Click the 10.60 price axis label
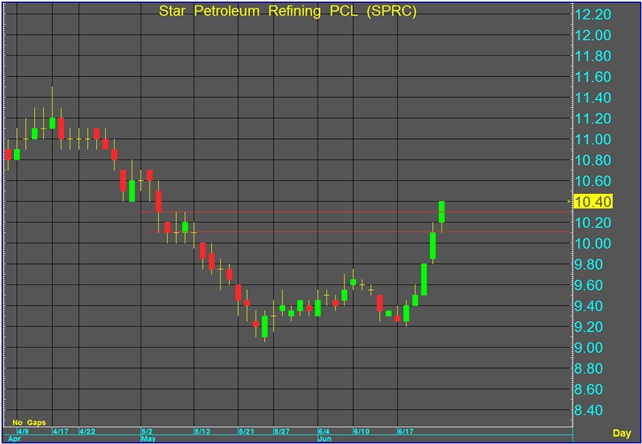This screenshot has width=642, height=444. click(593, 181)
